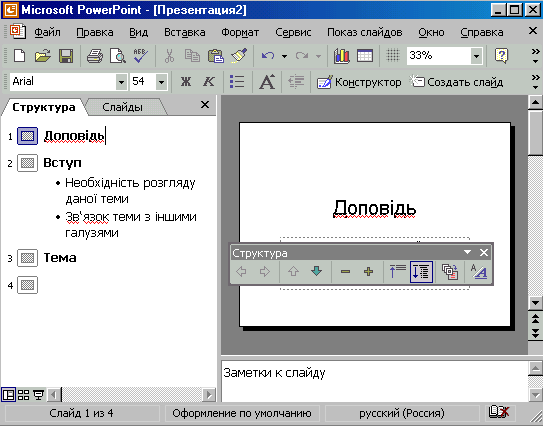Viewport: 543px width, 426px height.
Task: Close the outline pane with X
Action: click(205, 105)
